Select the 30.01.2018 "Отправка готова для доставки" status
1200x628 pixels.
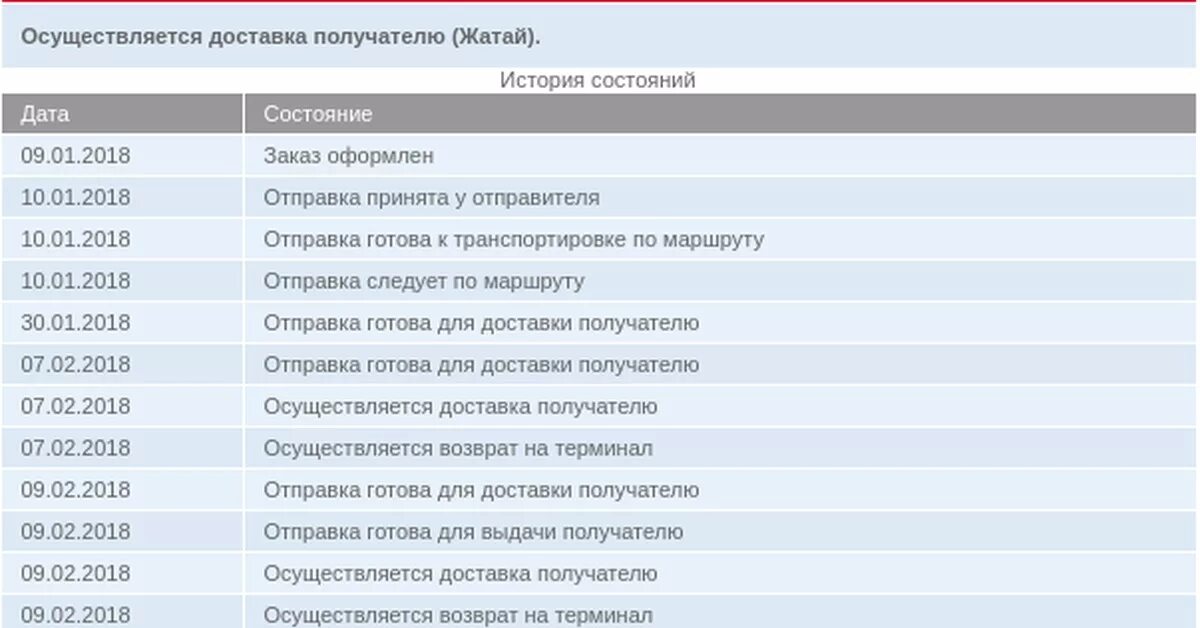click(x=481, y=323)
